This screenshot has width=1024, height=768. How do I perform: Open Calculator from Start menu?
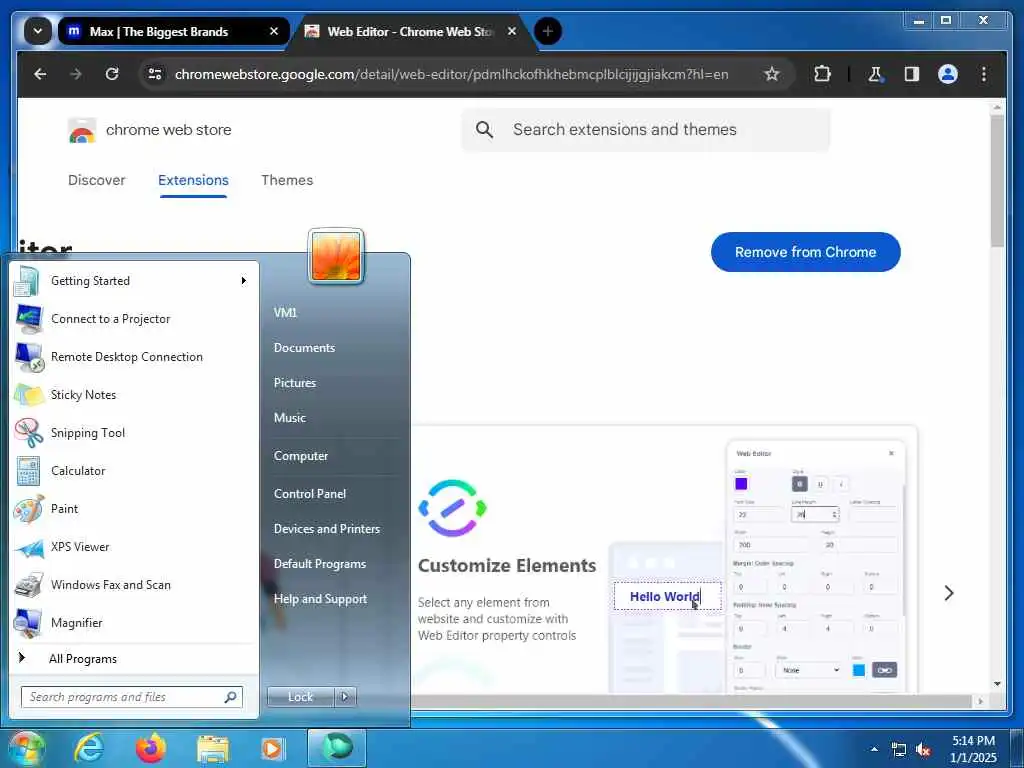point(134,470)
